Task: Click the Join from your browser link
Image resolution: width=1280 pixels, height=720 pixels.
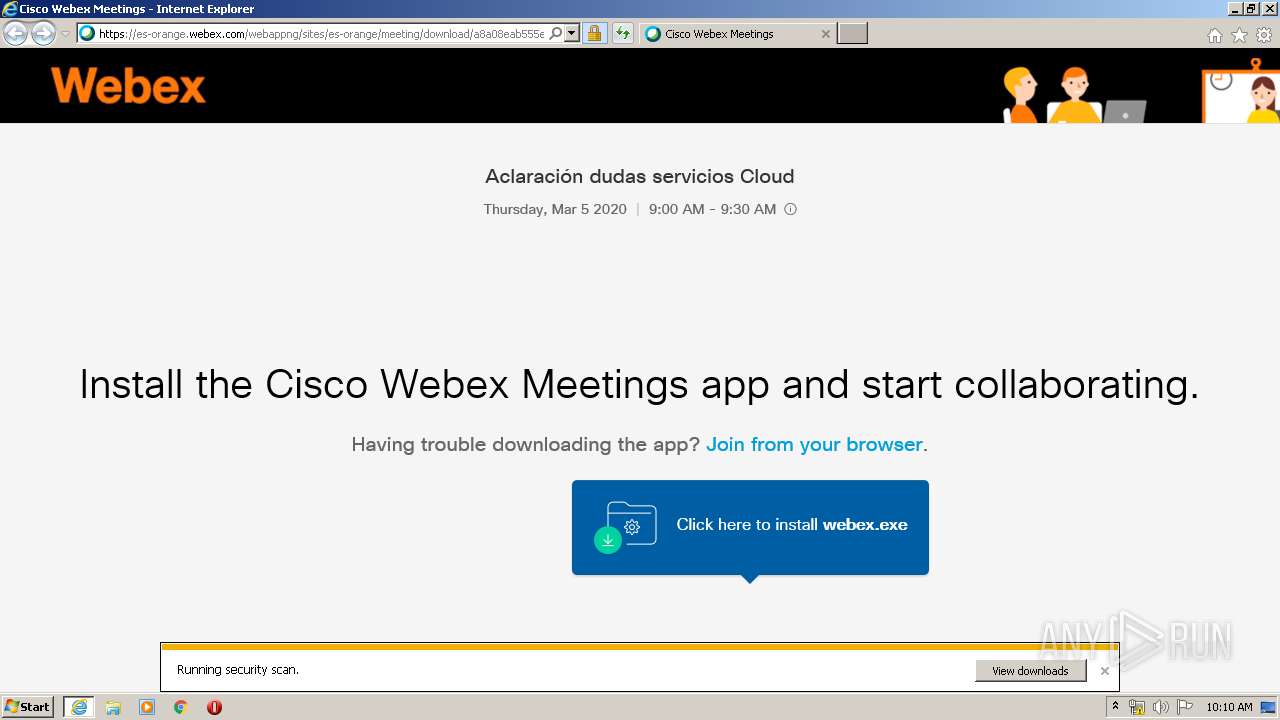Action: [814, 444]
